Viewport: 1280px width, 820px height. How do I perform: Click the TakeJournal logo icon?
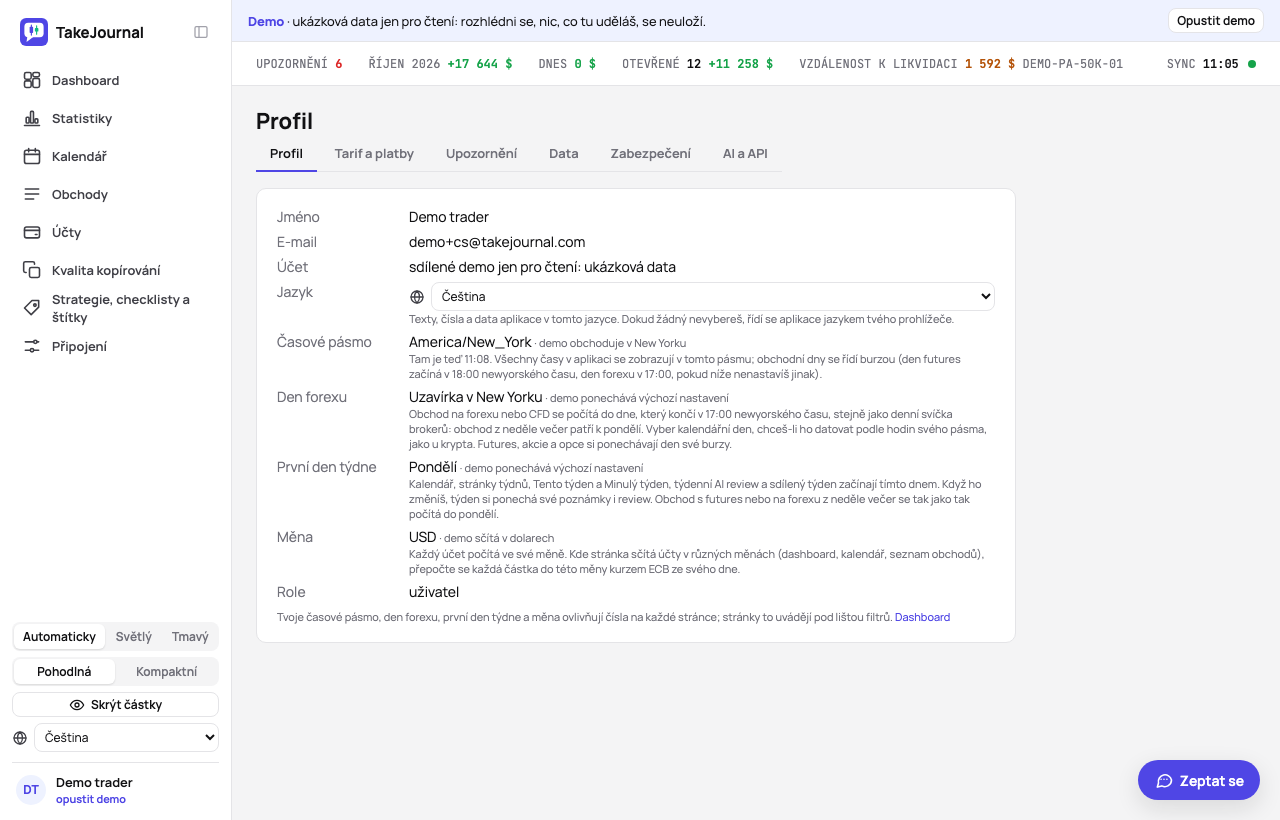point(34,32)
